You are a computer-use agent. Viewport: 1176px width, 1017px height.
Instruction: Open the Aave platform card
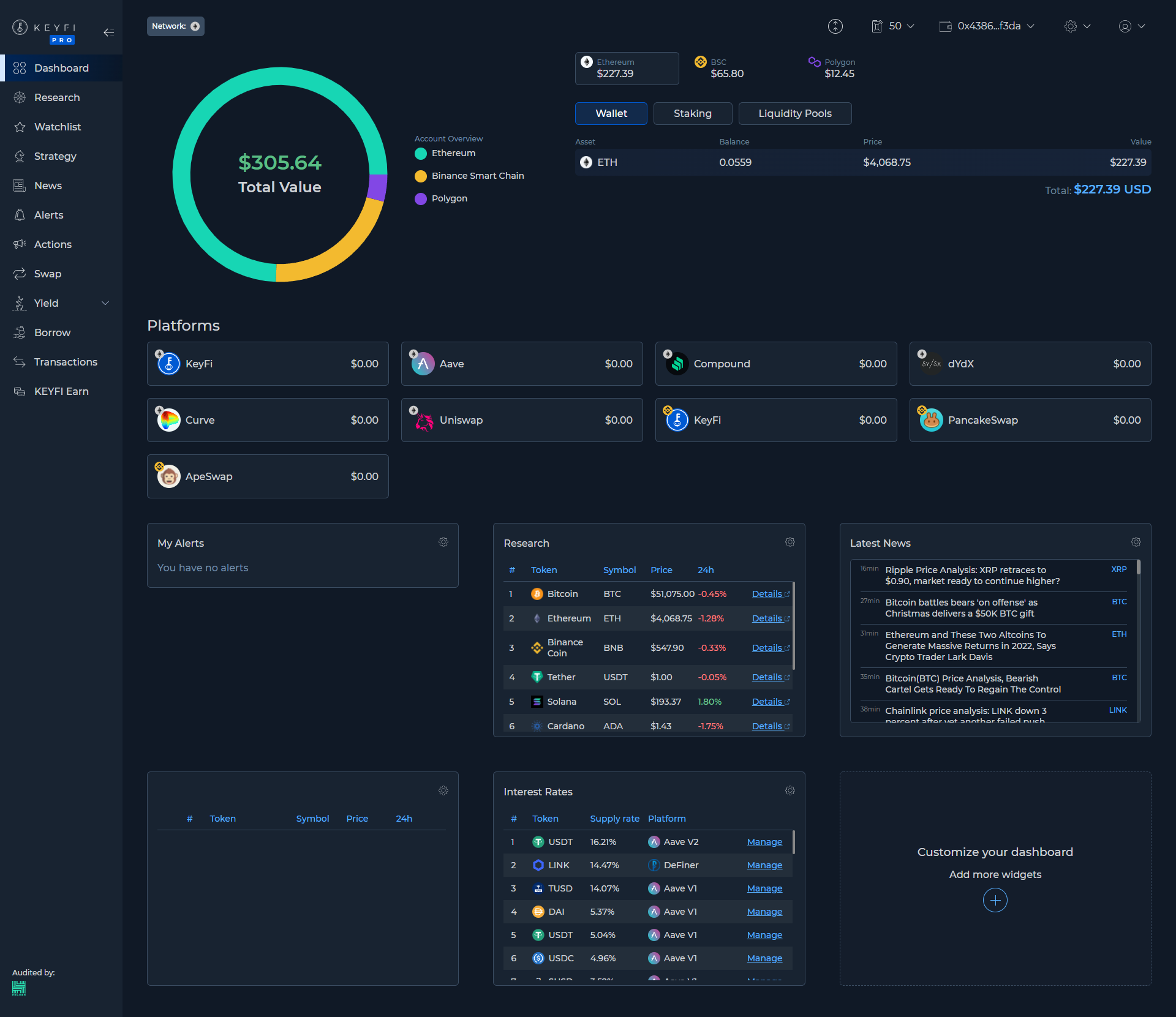coord(522,364)
